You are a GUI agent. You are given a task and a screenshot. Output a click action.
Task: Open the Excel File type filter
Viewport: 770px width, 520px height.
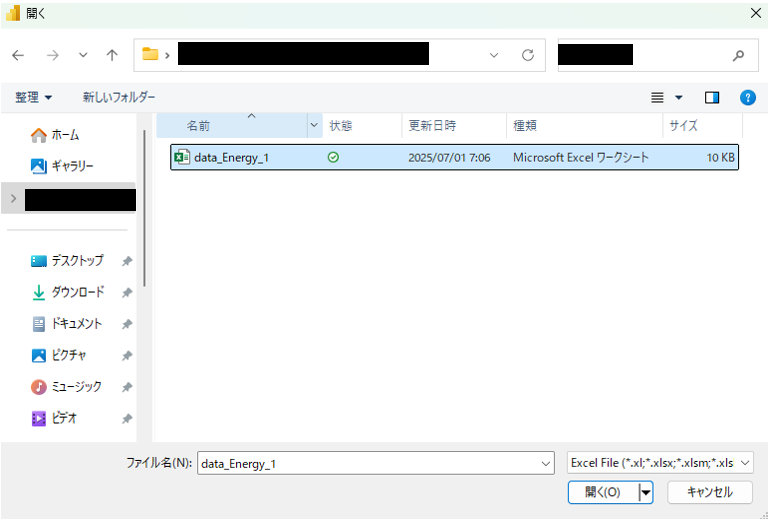[x=660, y=463]
